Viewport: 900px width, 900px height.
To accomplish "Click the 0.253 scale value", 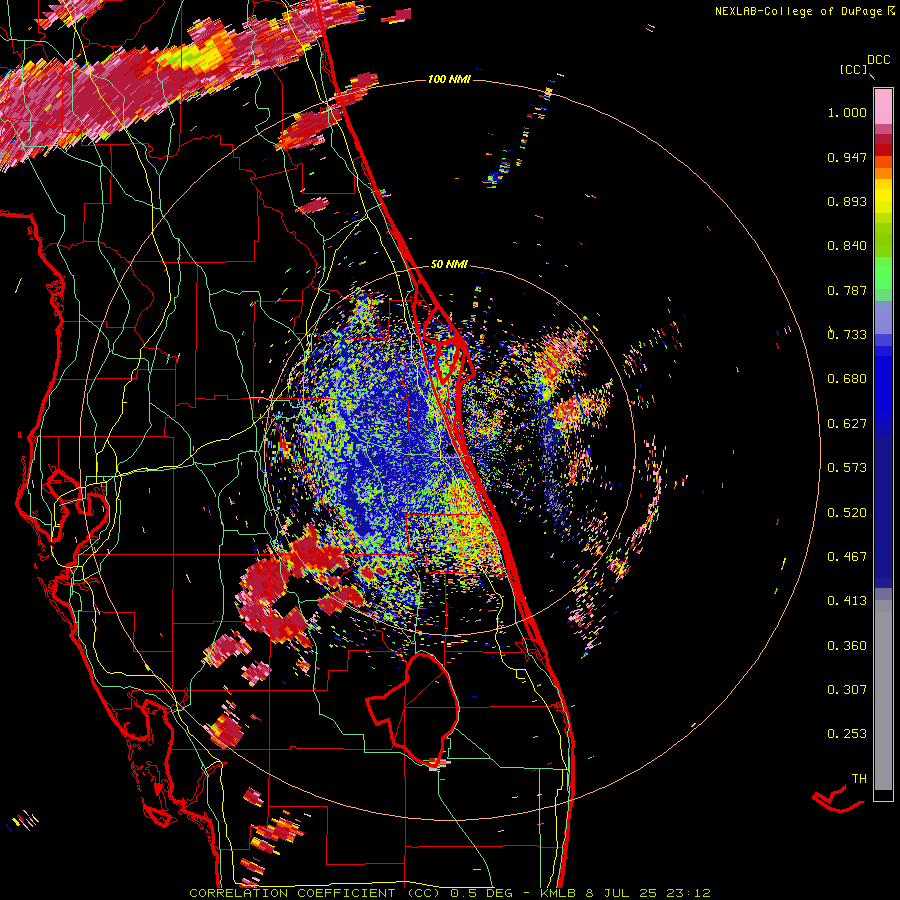I will point(847,734).
